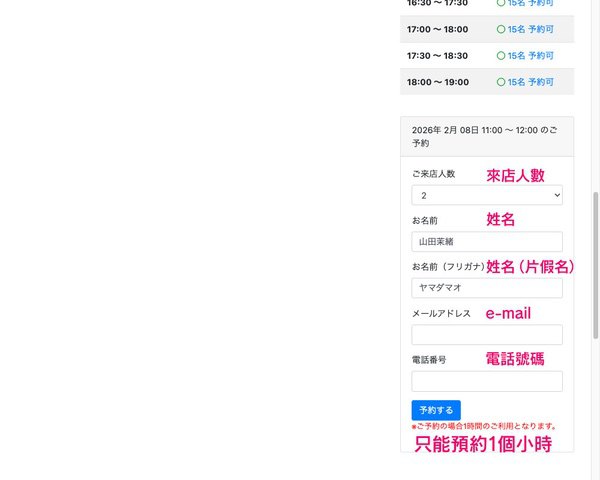
Task: Click the red one-hour usage note
Action: [x=484, y=426]
